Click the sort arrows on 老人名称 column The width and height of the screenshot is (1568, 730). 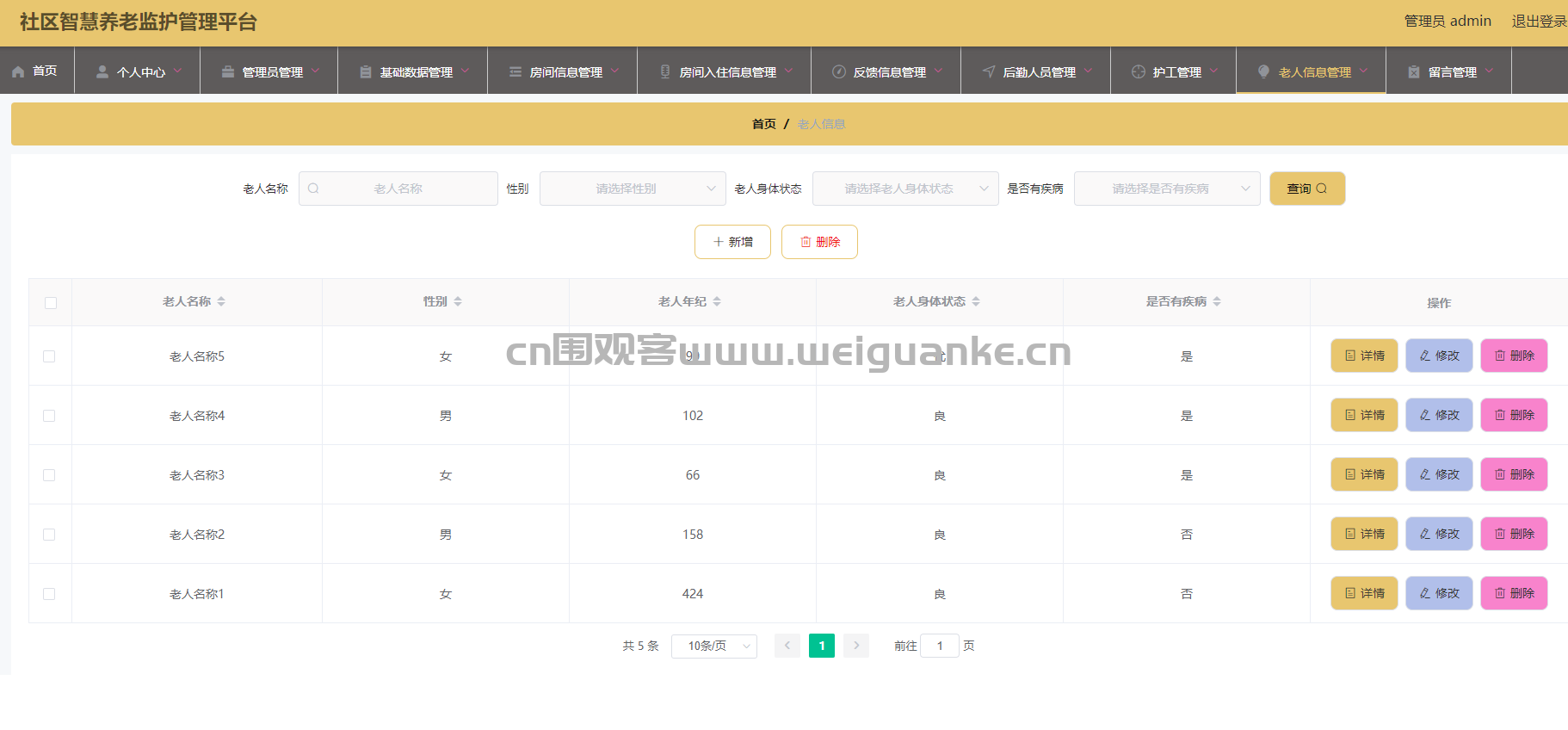click(x=221, y=301)
